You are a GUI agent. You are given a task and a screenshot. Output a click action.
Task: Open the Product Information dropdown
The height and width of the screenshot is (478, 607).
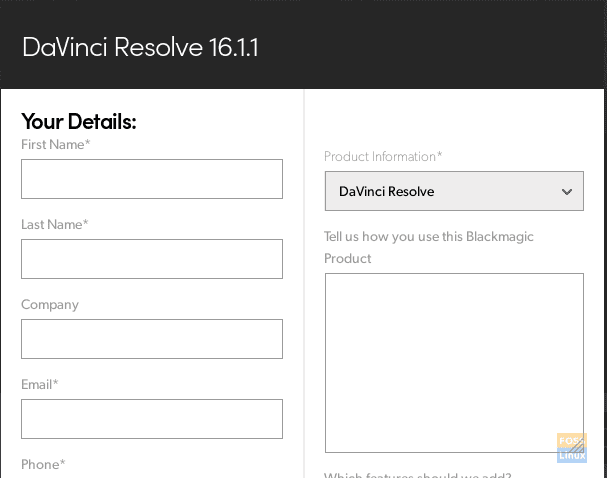coord(453,191)
